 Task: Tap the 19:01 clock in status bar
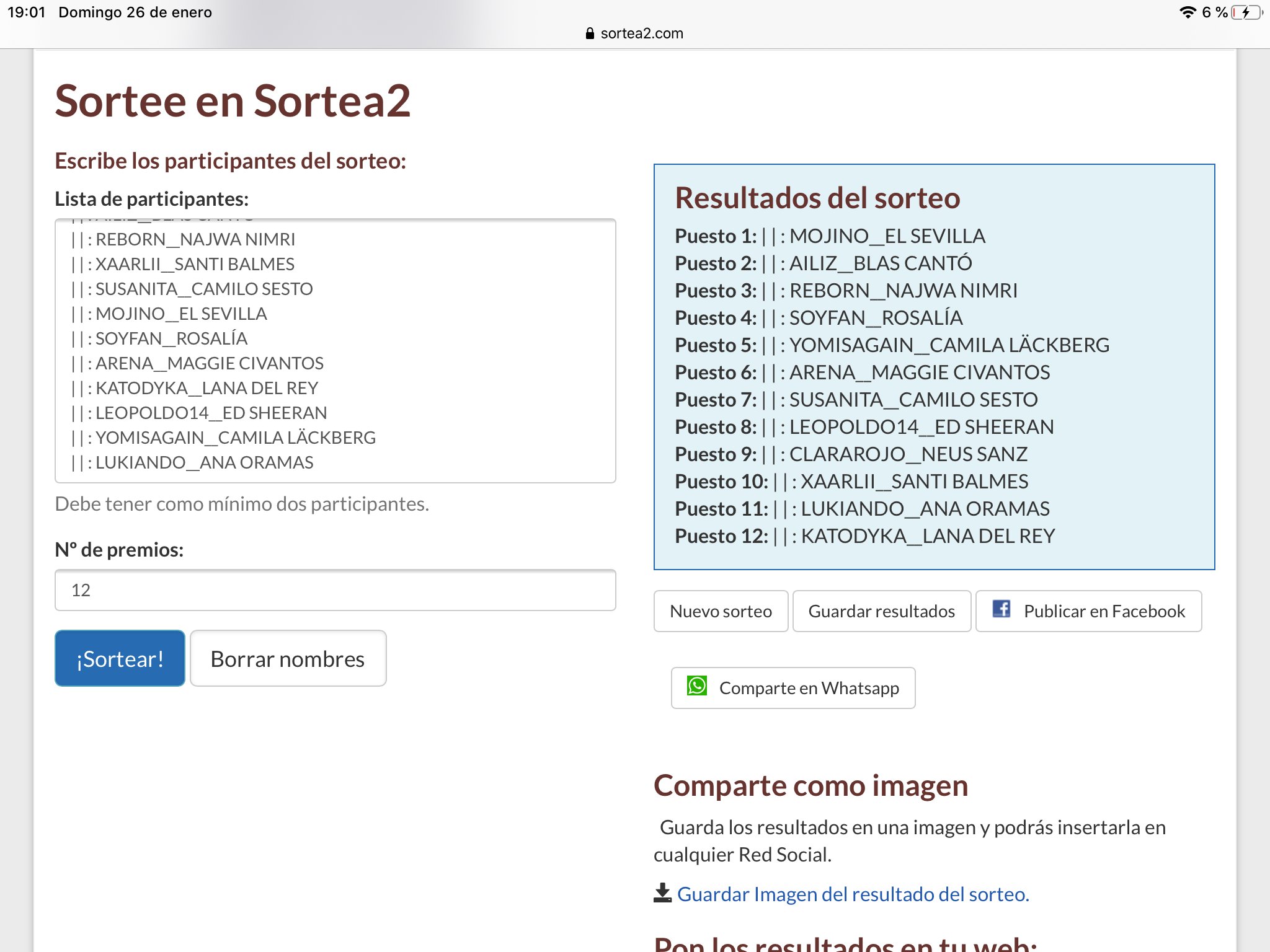click(26, 12)
